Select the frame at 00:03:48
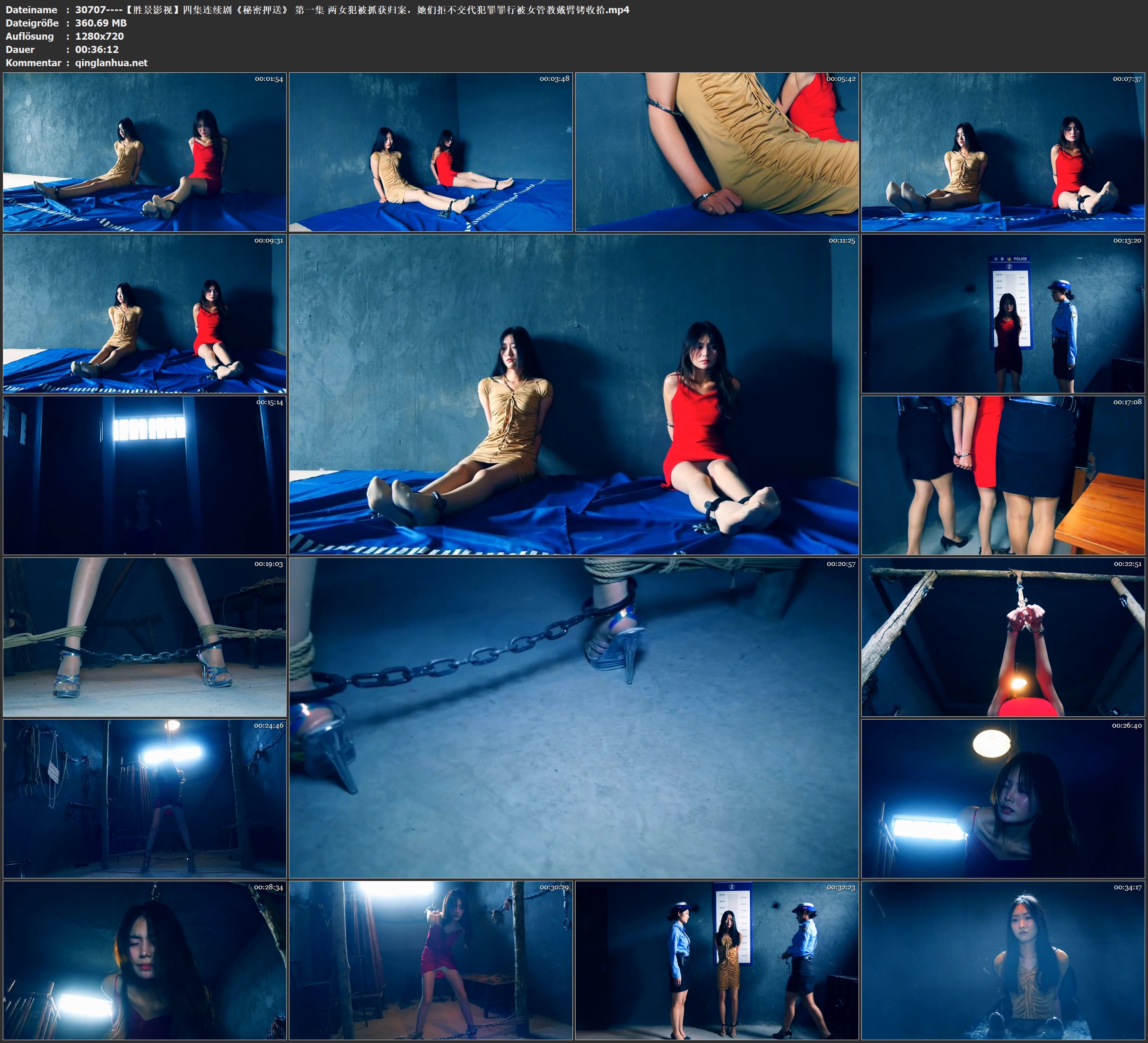This screenshot has width=1148, height=1043. coord(430,152)
